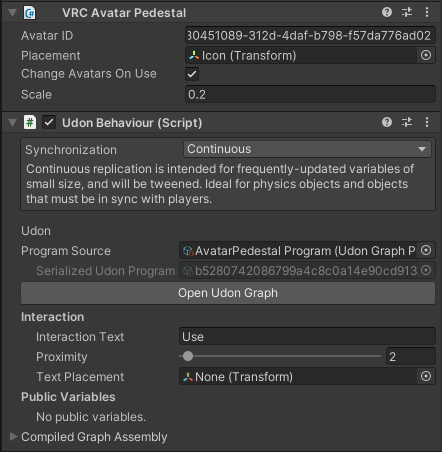Open presets icon for VRC Avatar Pedestal
Screen dimensions: 442x452
(x=407, y=13)
